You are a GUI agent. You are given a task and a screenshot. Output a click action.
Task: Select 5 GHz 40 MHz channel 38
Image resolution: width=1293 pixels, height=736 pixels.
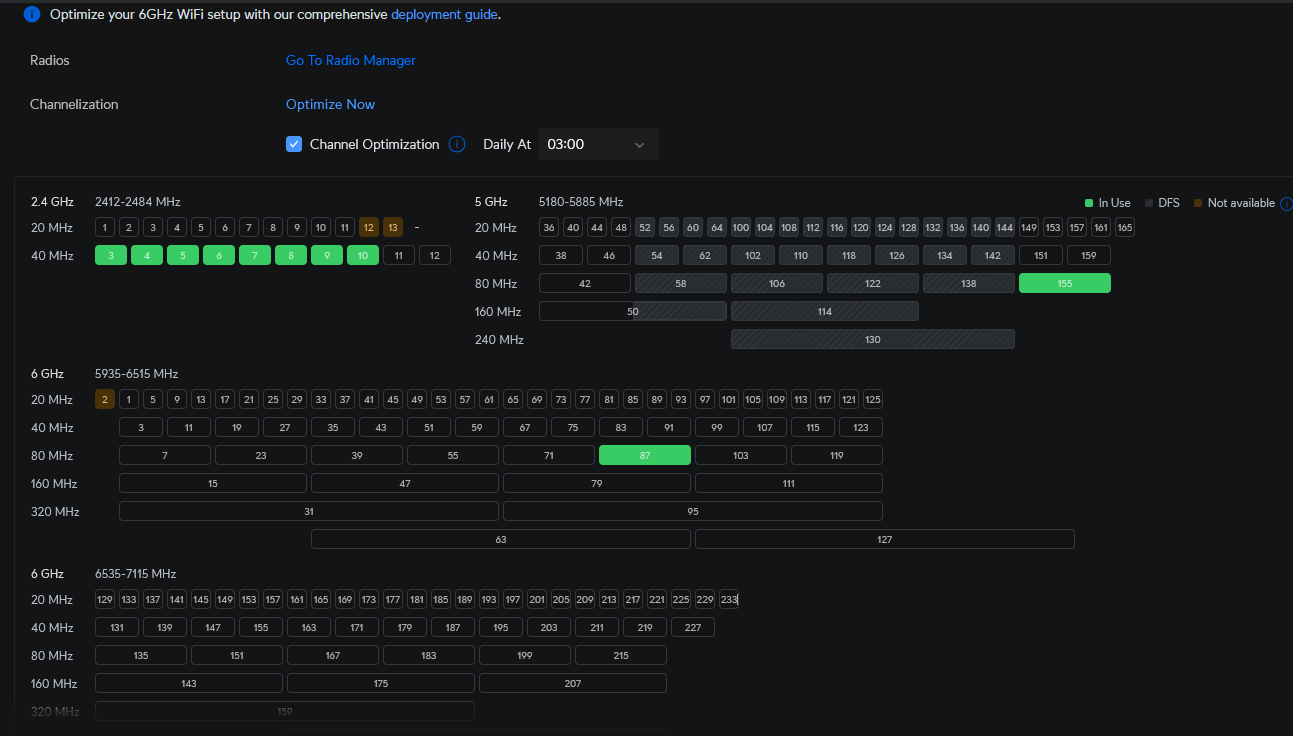click(561, 255)
